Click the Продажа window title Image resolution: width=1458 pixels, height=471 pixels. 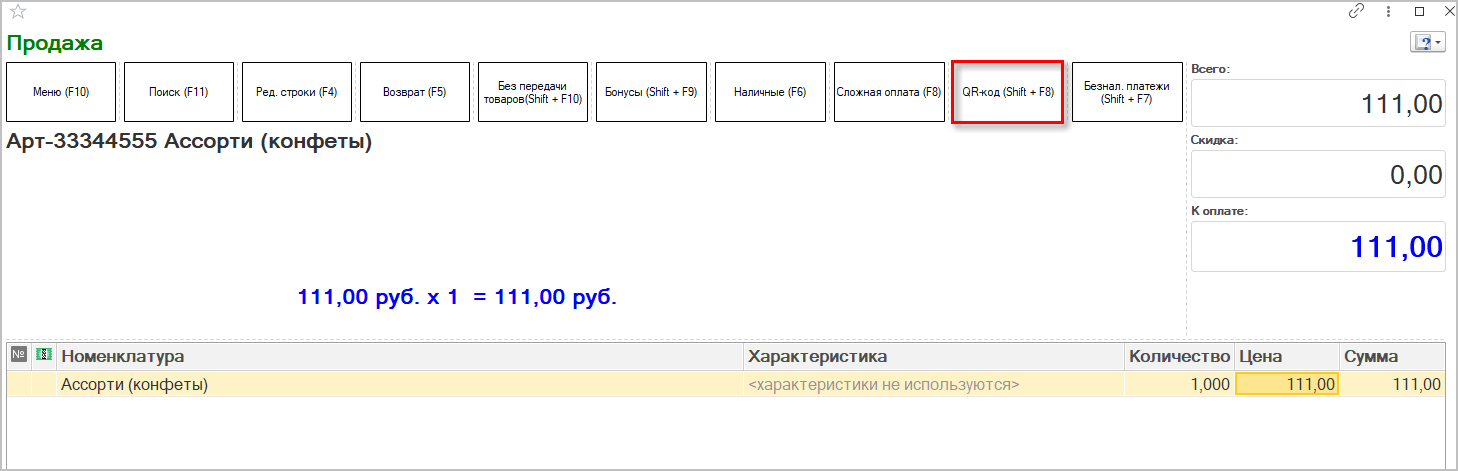point(55,43)
